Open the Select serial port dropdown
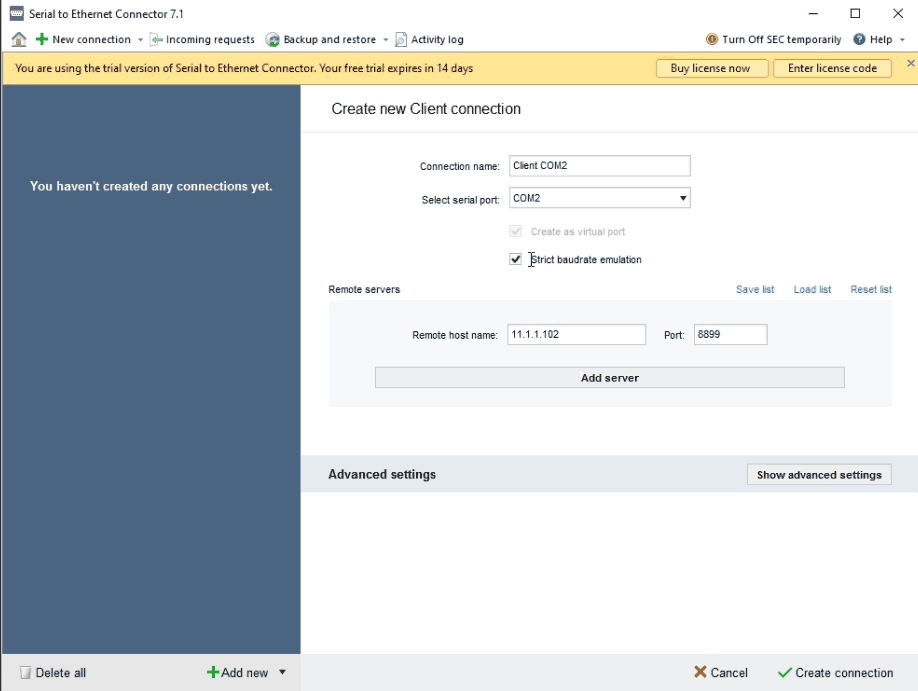 tap(600, 198)
